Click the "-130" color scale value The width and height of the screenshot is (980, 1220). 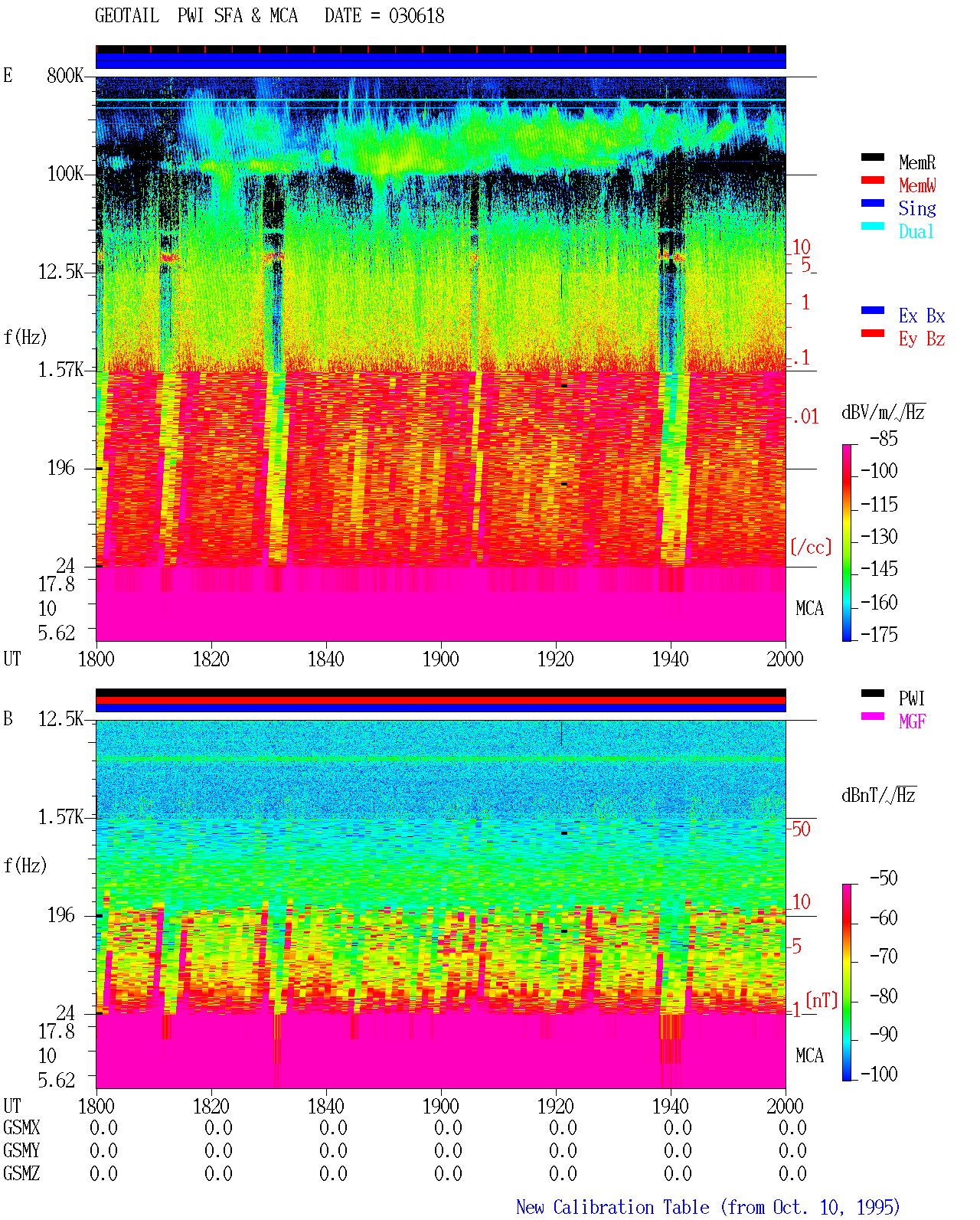coord(879,536)
